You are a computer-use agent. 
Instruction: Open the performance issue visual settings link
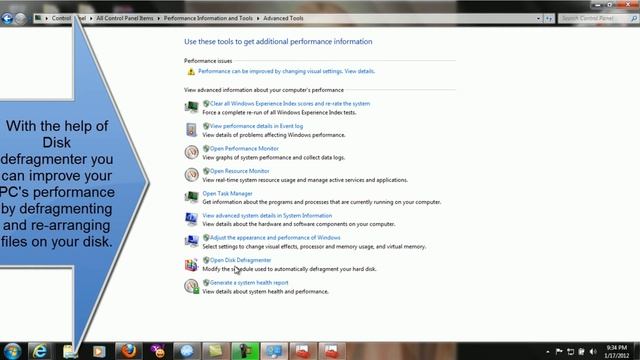[x=286, y=71]
